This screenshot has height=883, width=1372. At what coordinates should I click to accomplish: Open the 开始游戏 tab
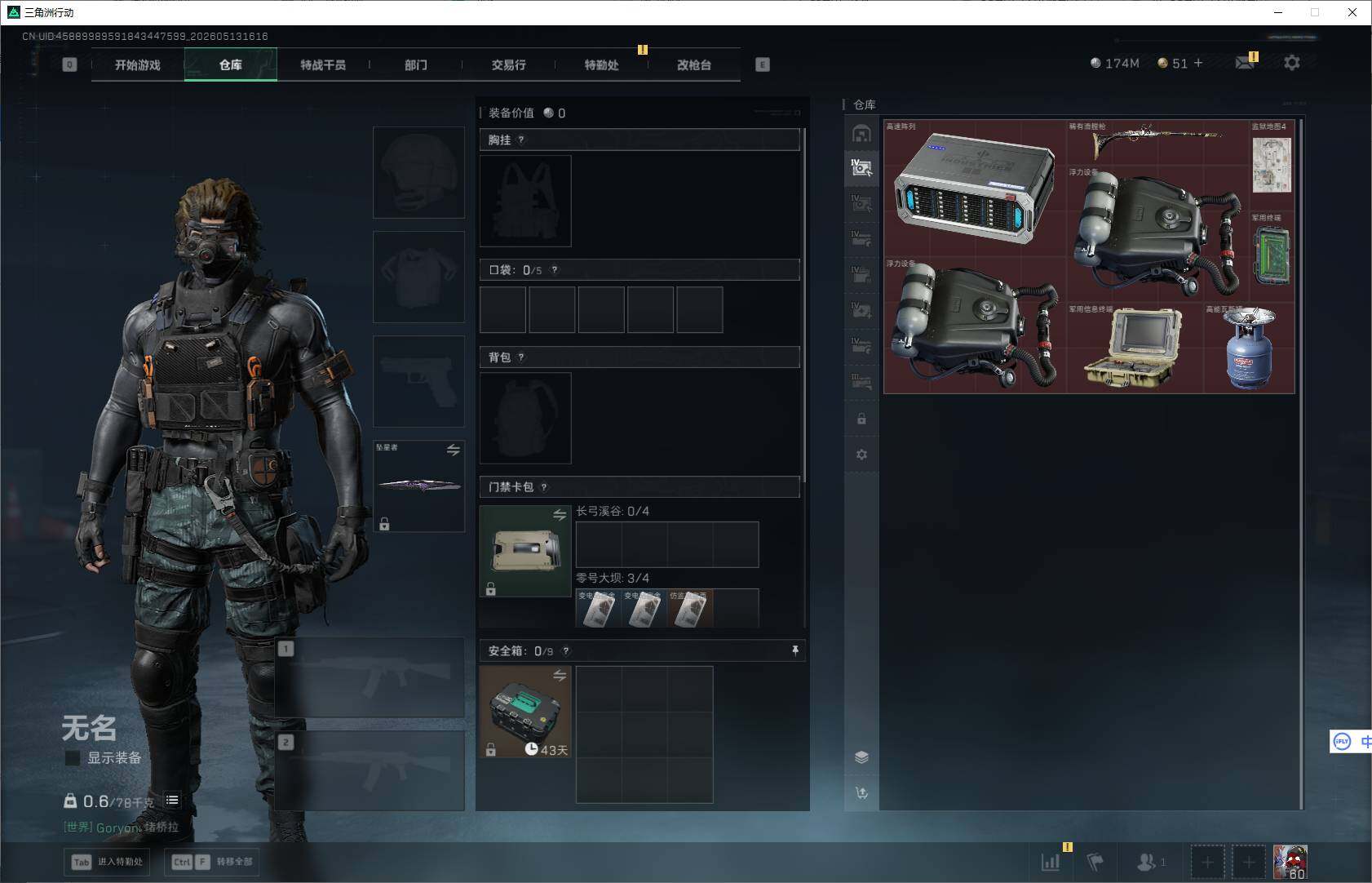(137, 64)
